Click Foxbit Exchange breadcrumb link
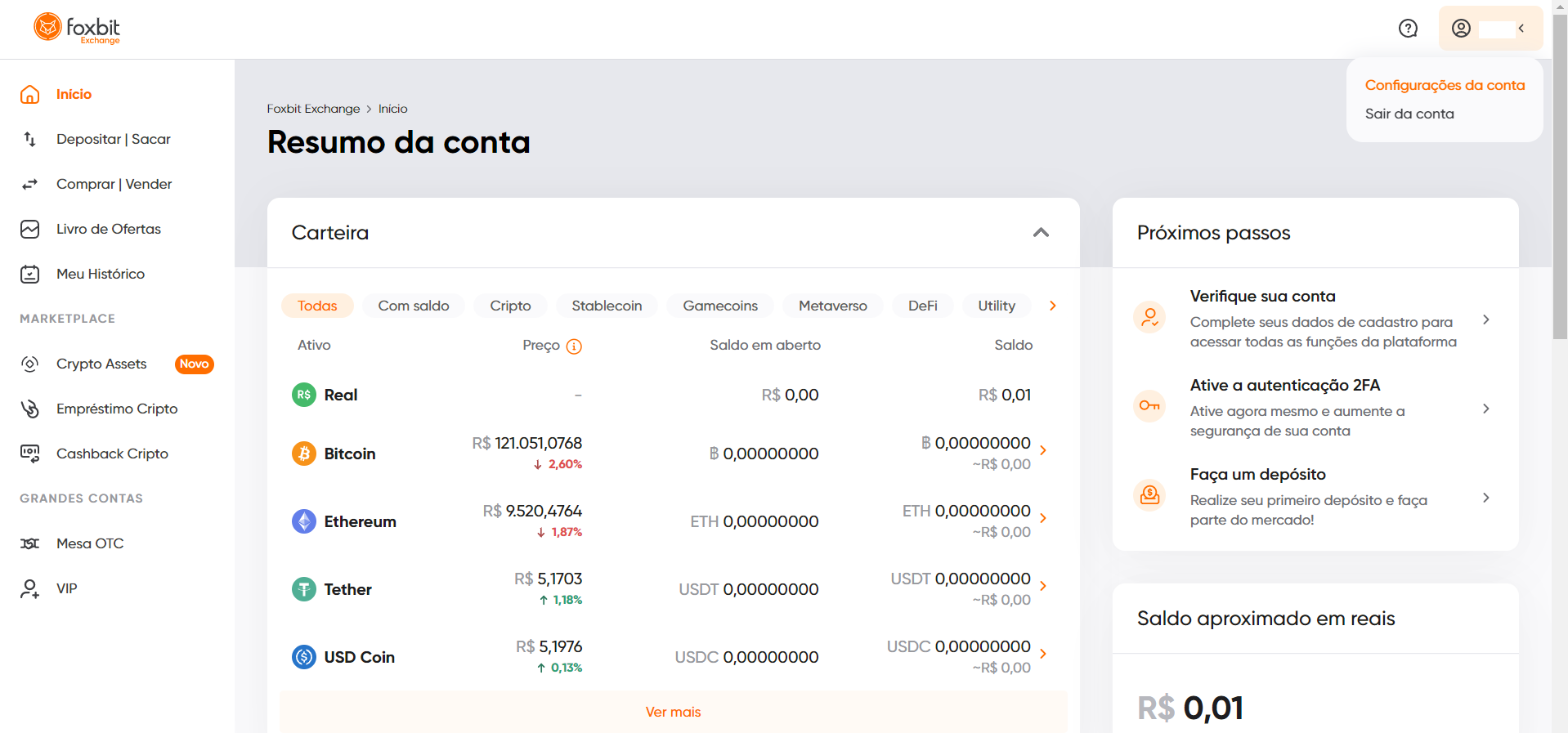Screen dimensions: 1568x733 [313, 109]
